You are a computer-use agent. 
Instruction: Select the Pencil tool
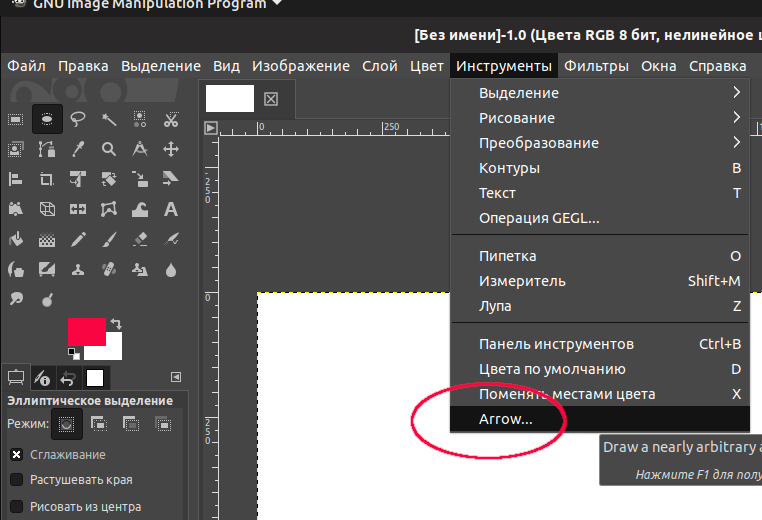click(78, 240)
